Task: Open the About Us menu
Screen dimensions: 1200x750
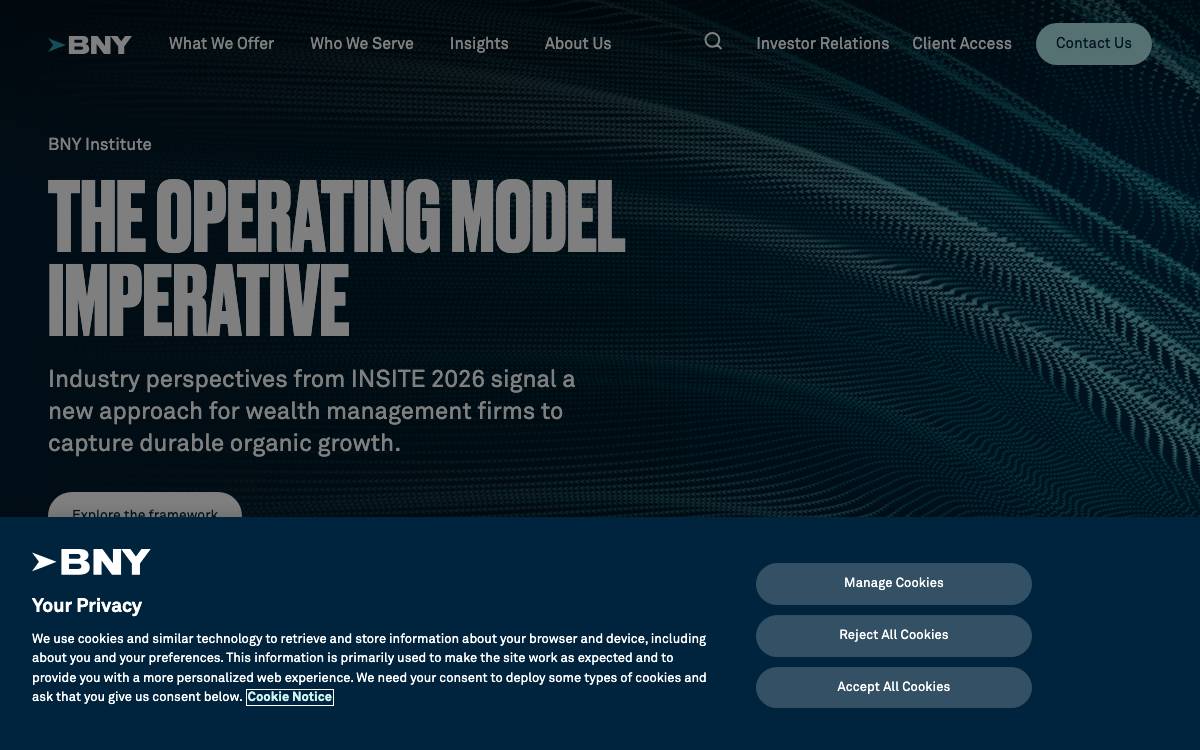Action: point(578,44)
